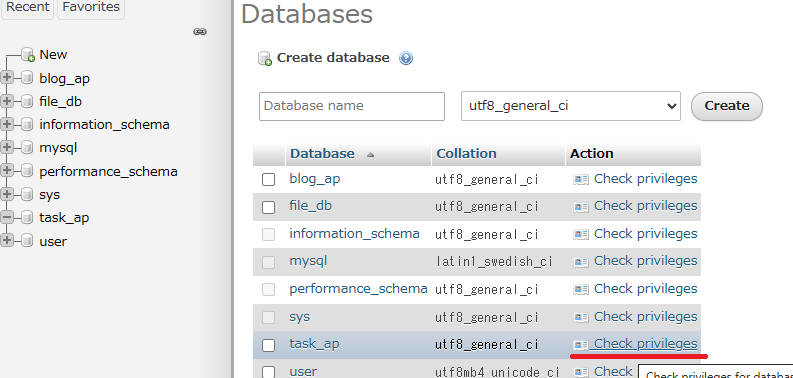The height and width of the screenshot is (378, 793).
Task: Select task_ap in the navigation tree
Action: (x=64, y=218)
